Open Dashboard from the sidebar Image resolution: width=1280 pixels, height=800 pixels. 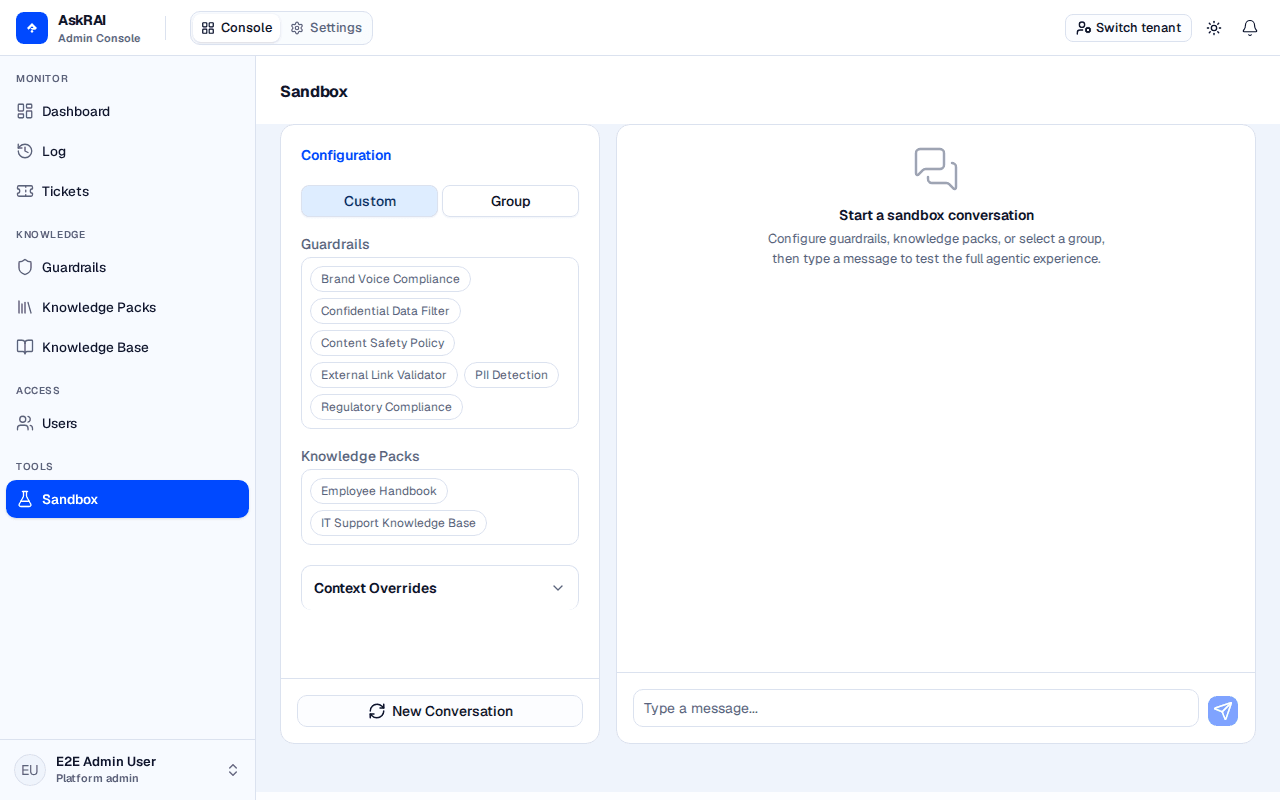click(127, 111)
